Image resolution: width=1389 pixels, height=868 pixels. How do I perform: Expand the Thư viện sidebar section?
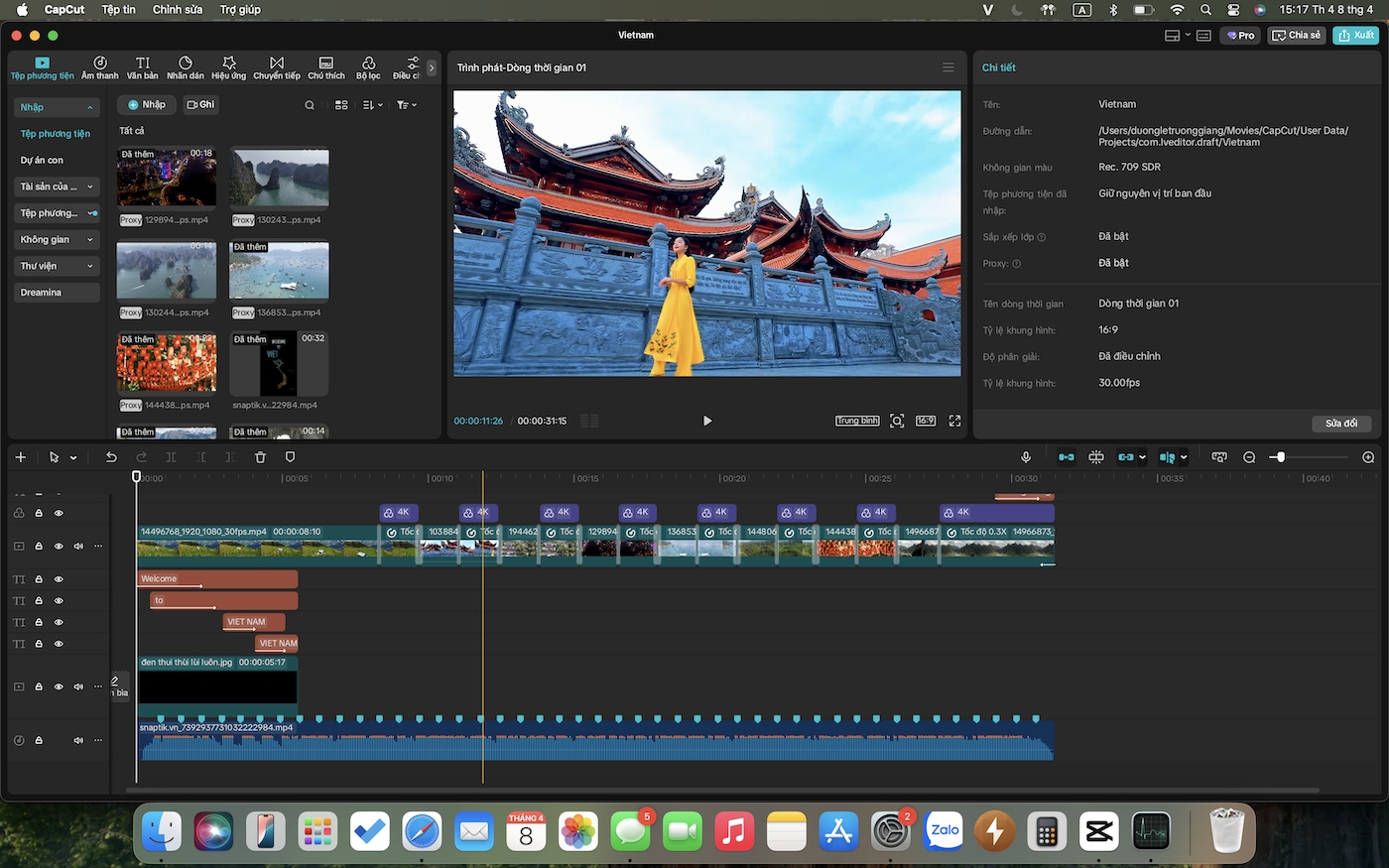pos(90,266)
